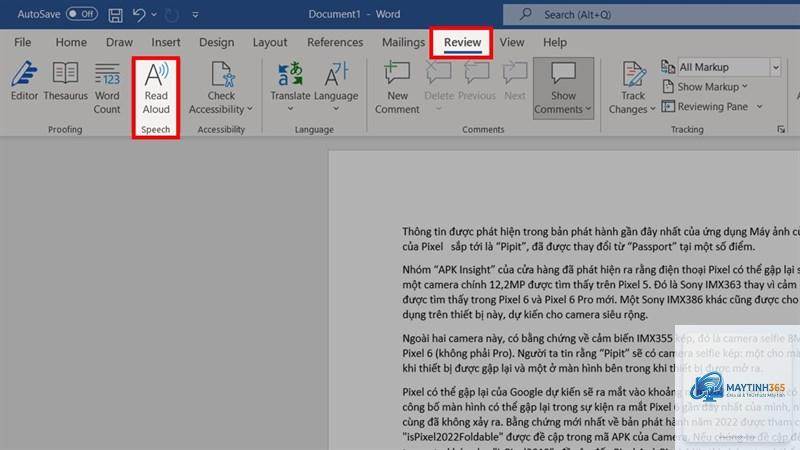Image resolution: width=800 pixels, height=450 pixels.
Task: Expand the Track Changes dropdown arrow
Action: click(653, 109)
